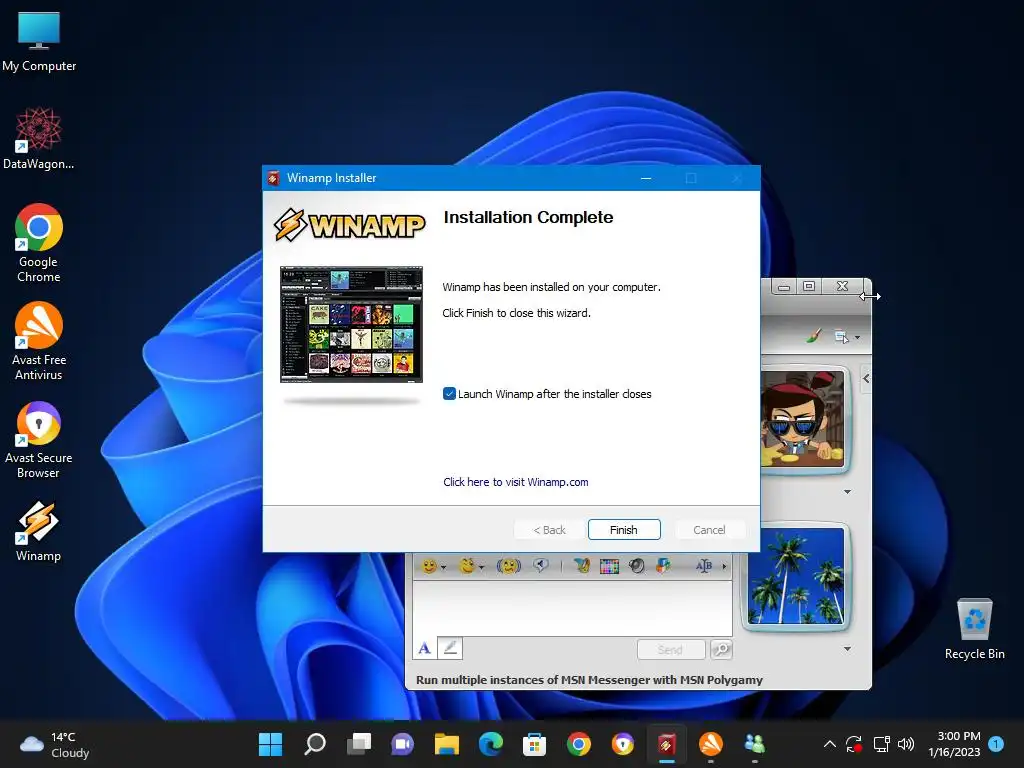The width and height of the screenshot is (1024, 768).
Task: Switch to text typing mode A tab
Action: (x=424, y=648)
